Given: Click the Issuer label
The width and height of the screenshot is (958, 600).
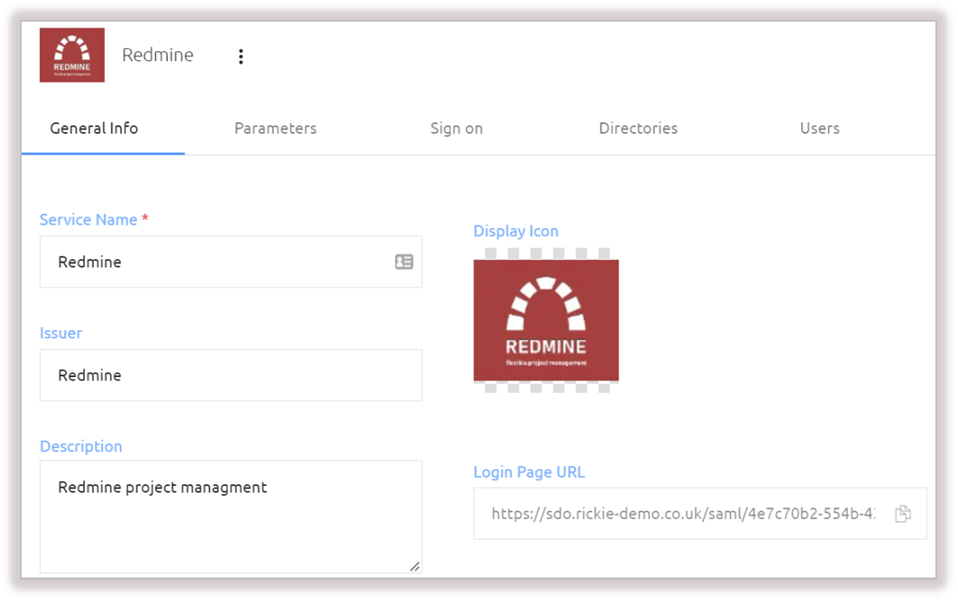Looking at the screenshot, I should click(x=60, y=333).
